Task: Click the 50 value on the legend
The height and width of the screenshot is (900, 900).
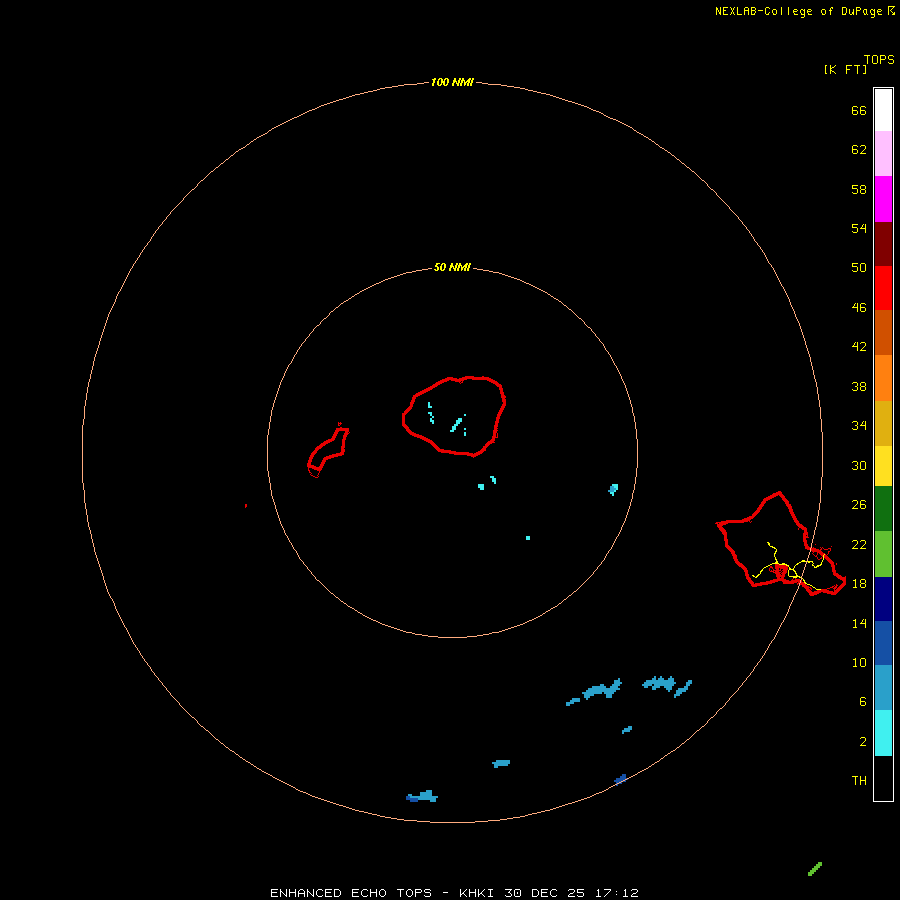Action: click(x=859, y=268)
